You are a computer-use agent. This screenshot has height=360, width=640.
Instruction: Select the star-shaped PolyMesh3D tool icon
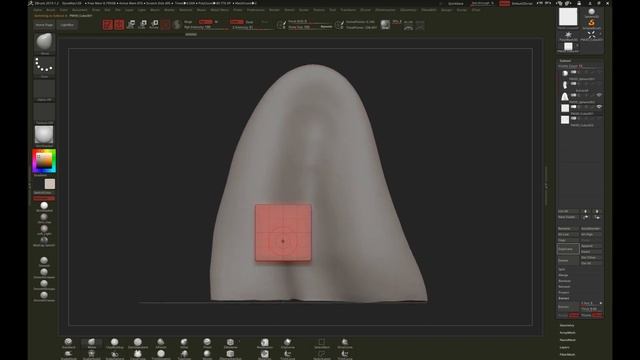coord(568,36)
